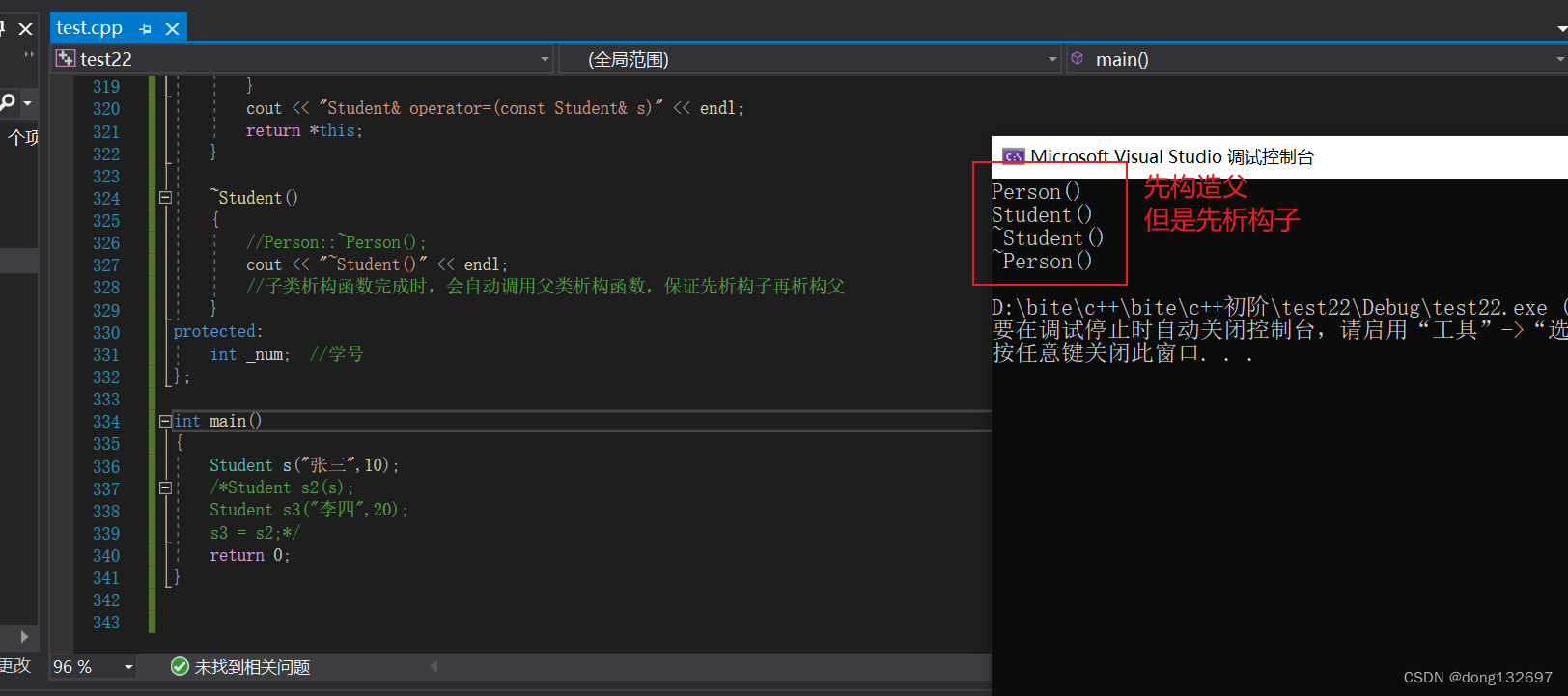The width and height of the screenshot is (1568, 696).
Task: Click the 'protected:' keyword line
Action: [x=218, y=331]
